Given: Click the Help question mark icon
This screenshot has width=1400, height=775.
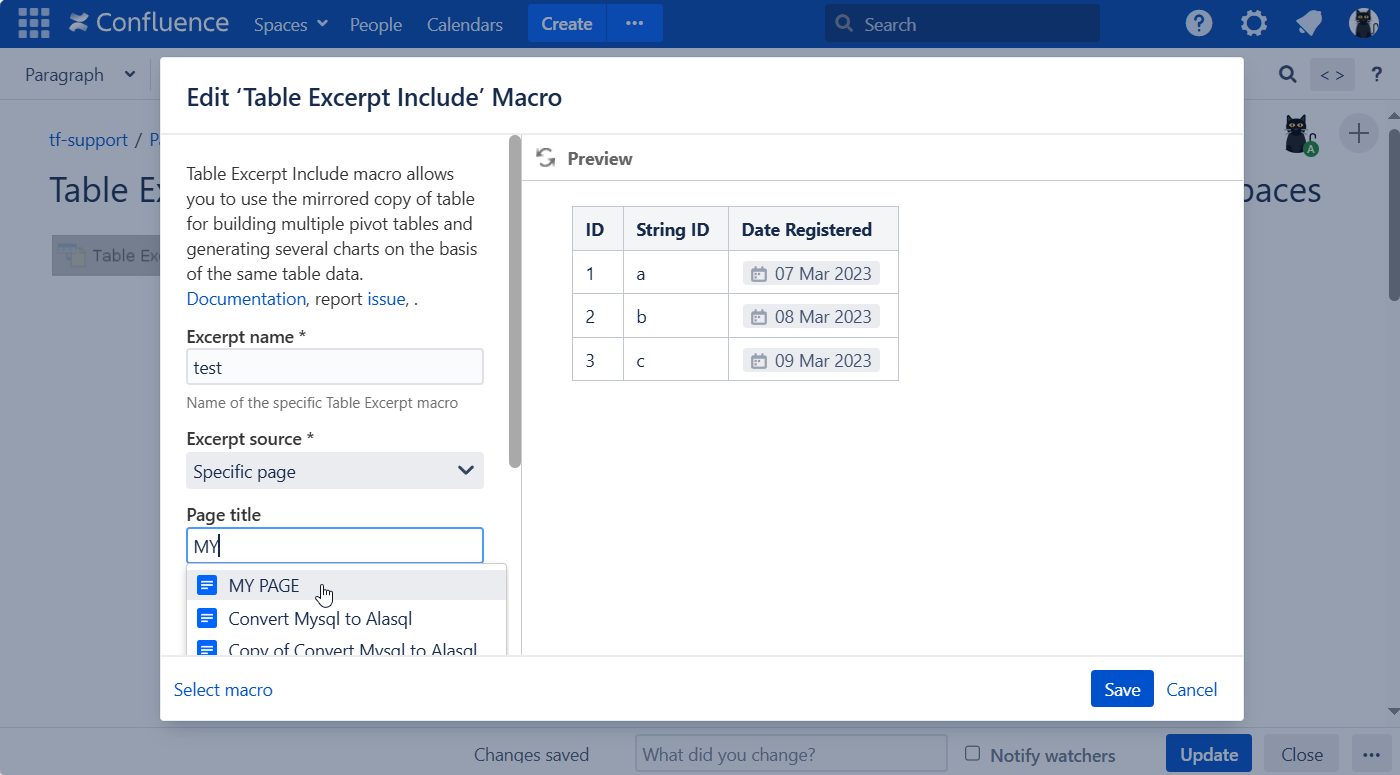Looking at the screenshot, I should [1199, 24].
